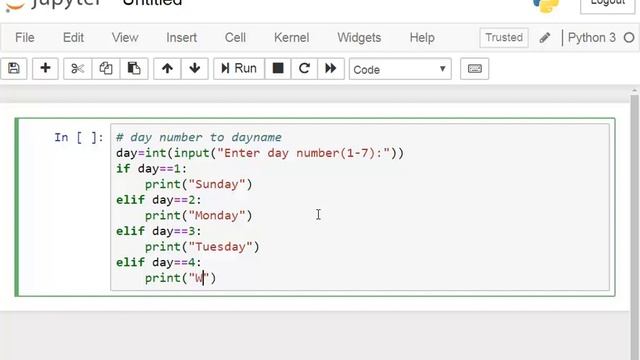The height and width of the screenshot is (360, 640).
Task: Save the notebook with the floppy disk icon
Action: tap(13, 69)
